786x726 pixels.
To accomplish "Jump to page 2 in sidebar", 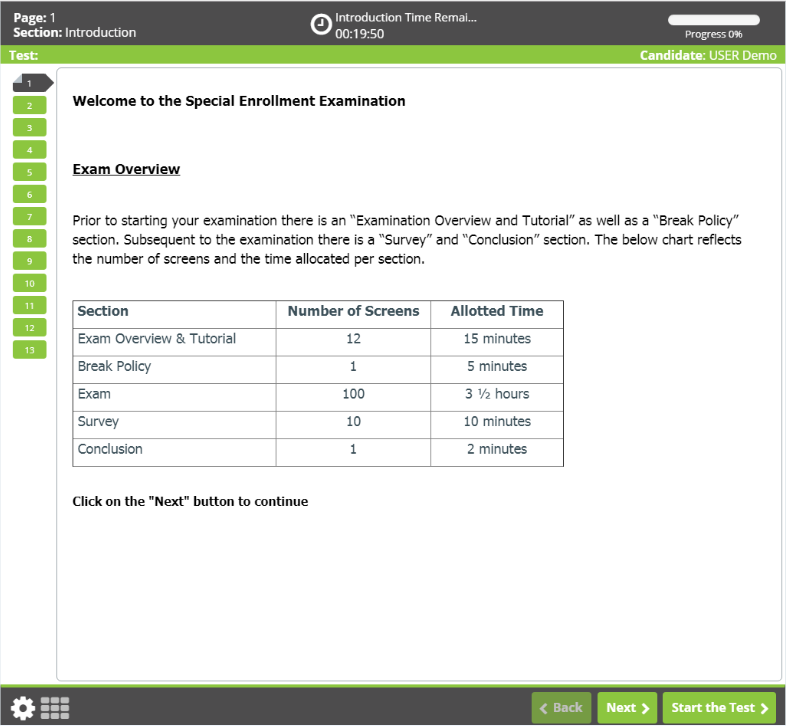I will [x=29, y=106].
